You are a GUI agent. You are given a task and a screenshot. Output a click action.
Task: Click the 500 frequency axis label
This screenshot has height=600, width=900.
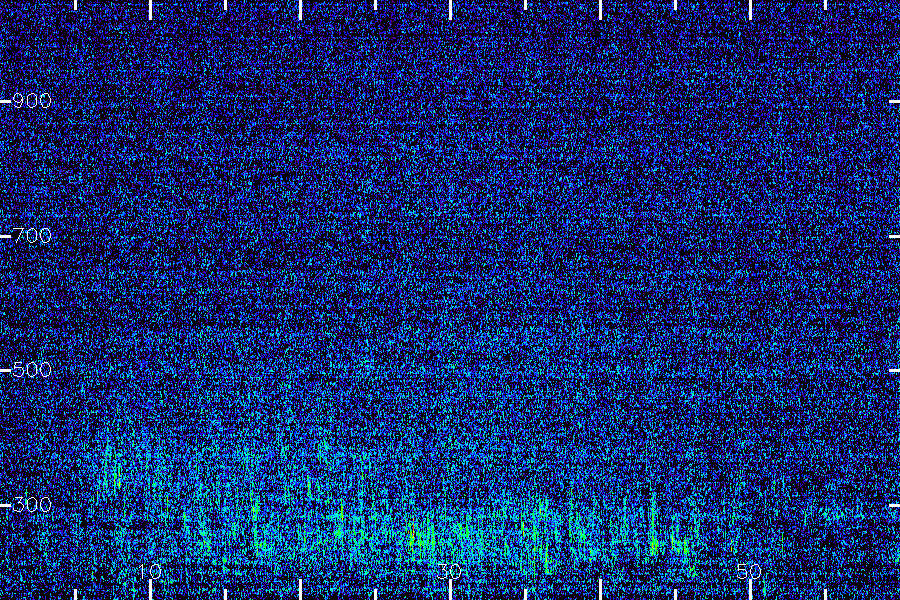click(32, 370)
